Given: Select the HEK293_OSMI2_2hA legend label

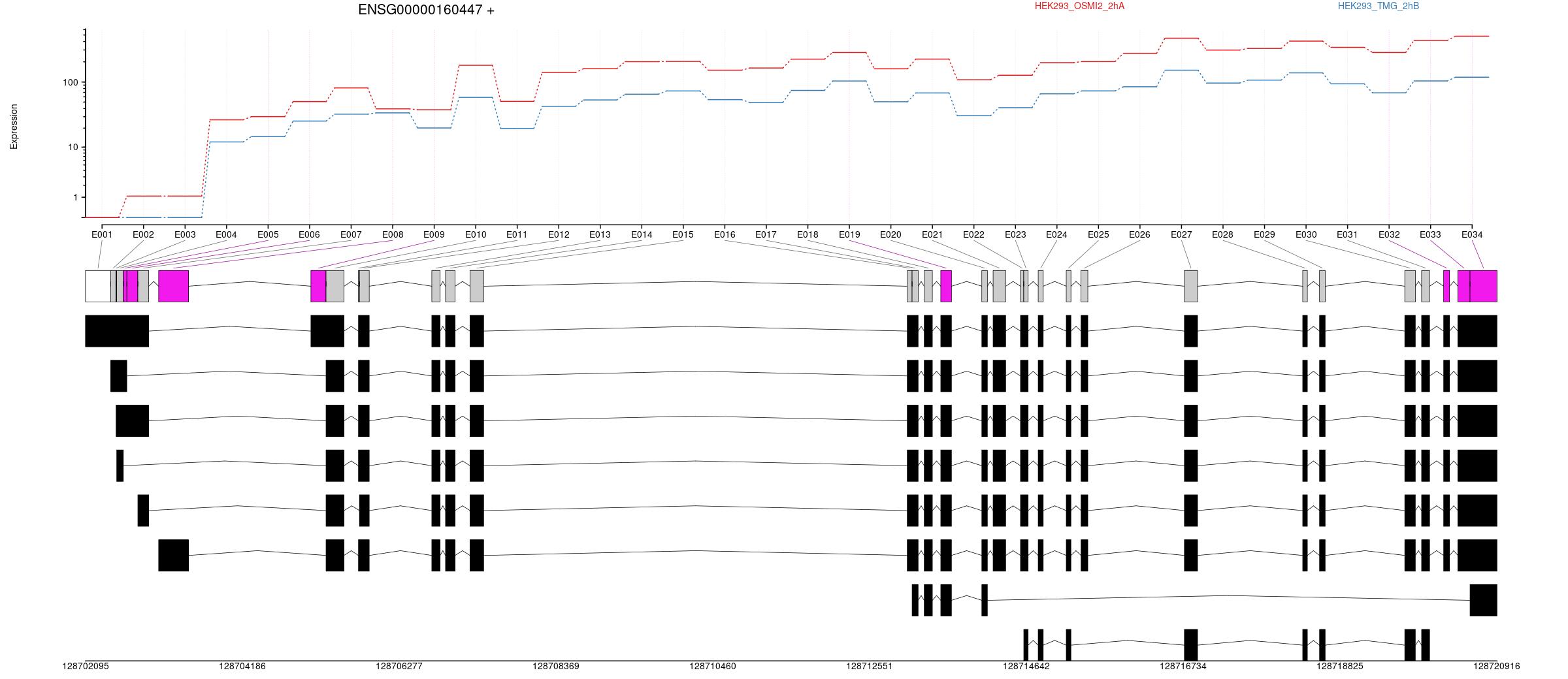Looking at the screenshot, I should [x=1079, y=6].
